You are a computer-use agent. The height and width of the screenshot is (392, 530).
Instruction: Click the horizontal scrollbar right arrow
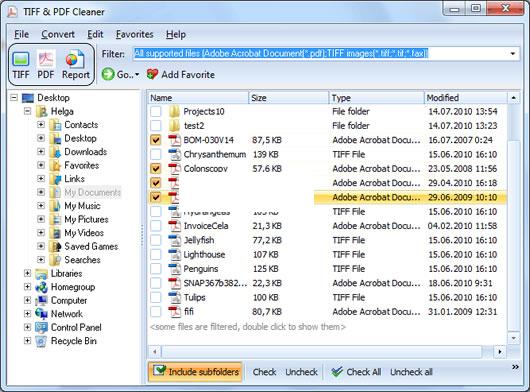pyautogui.click(x=500, y=352)
